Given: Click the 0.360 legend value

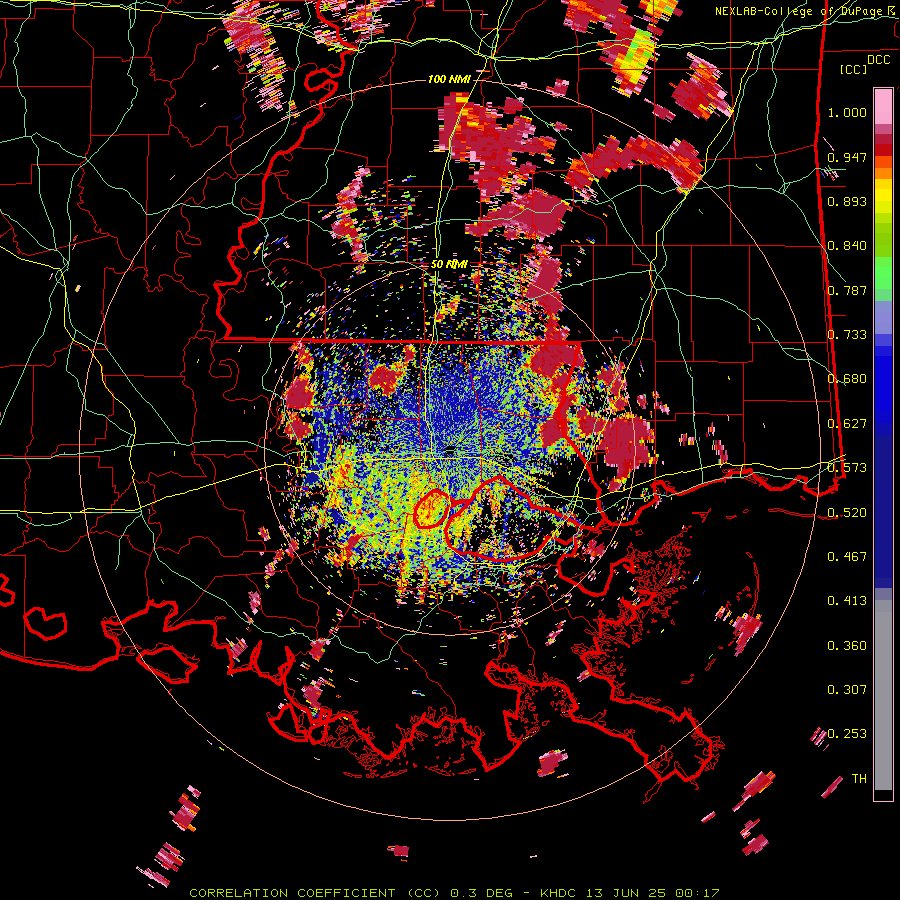Looking at the screenshot, I should coord(847,646).
